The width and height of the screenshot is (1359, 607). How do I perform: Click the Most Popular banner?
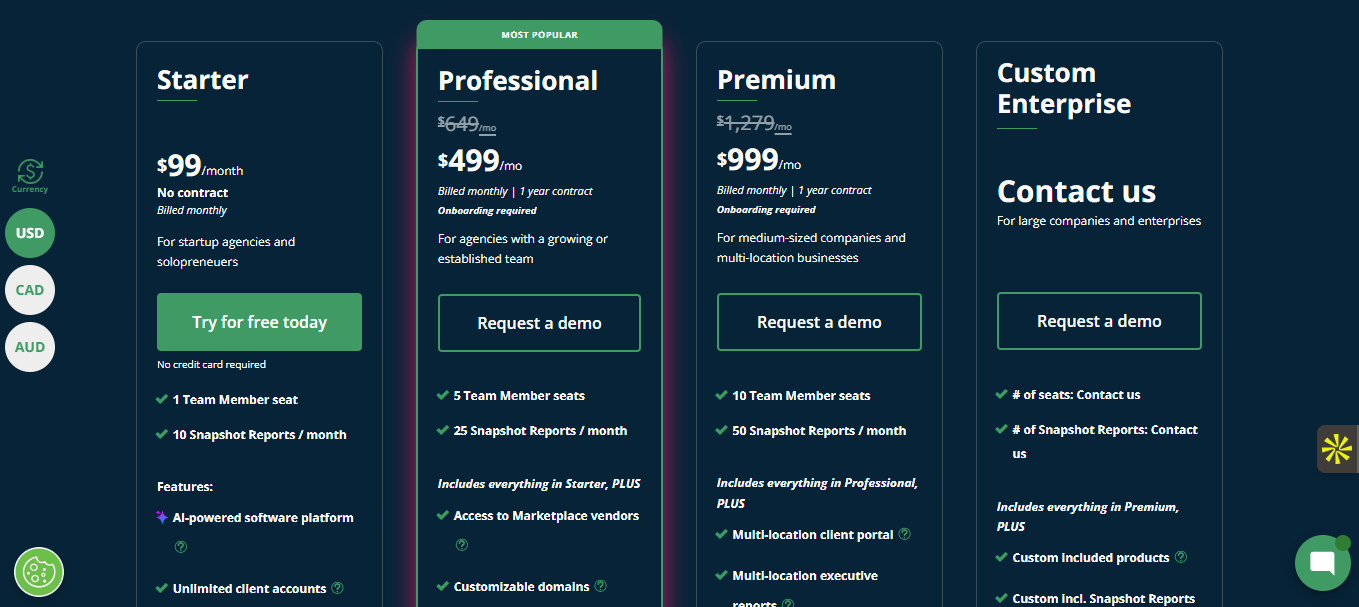(539, 35)
